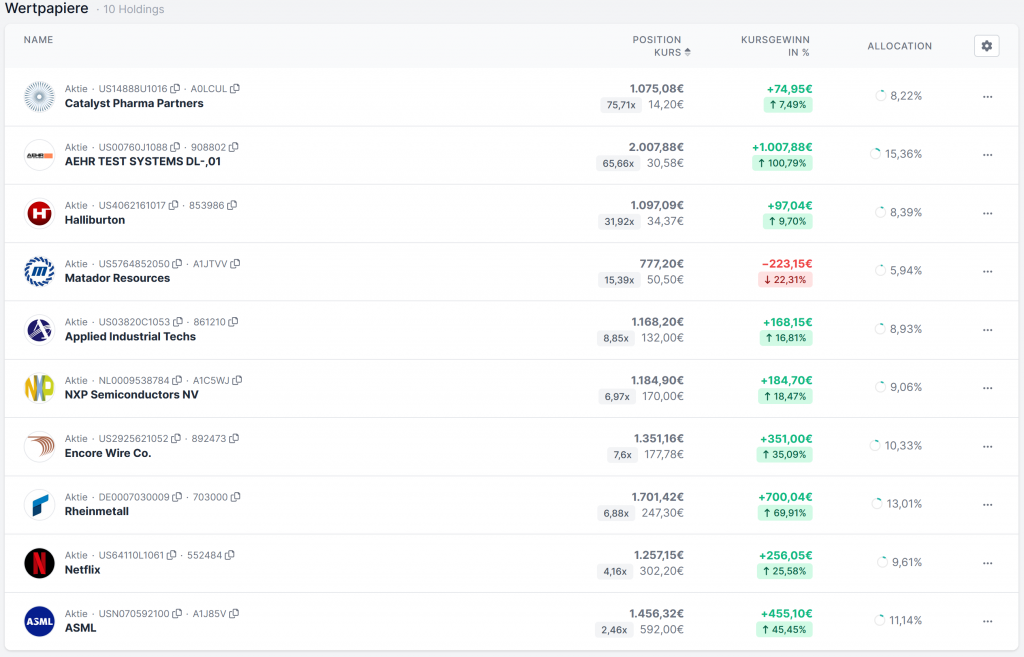Click the Halliburton company logo
The image size is (1024, 657).
tap(39, 213)
